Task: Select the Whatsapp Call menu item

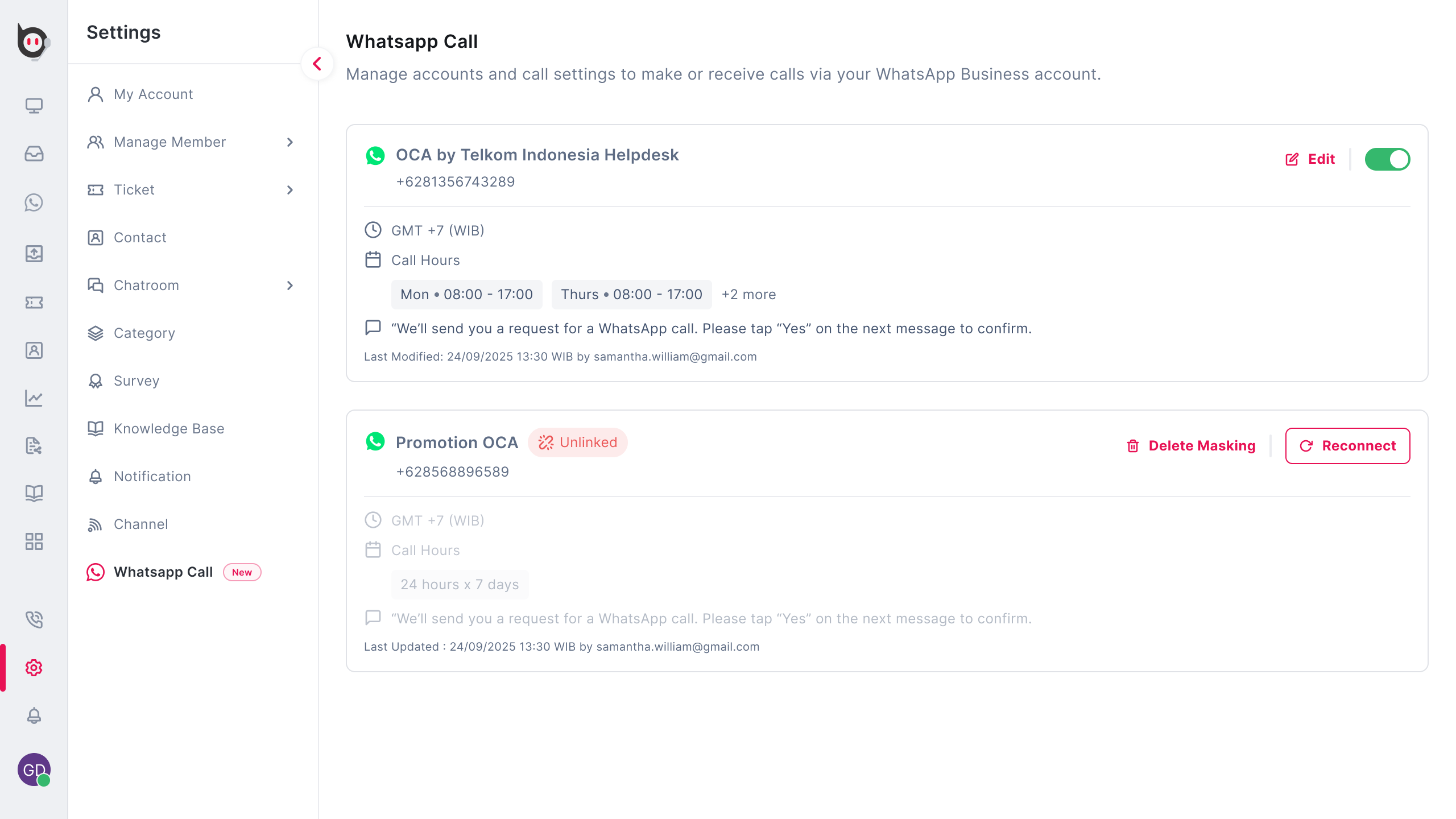Action: (163, 572)
